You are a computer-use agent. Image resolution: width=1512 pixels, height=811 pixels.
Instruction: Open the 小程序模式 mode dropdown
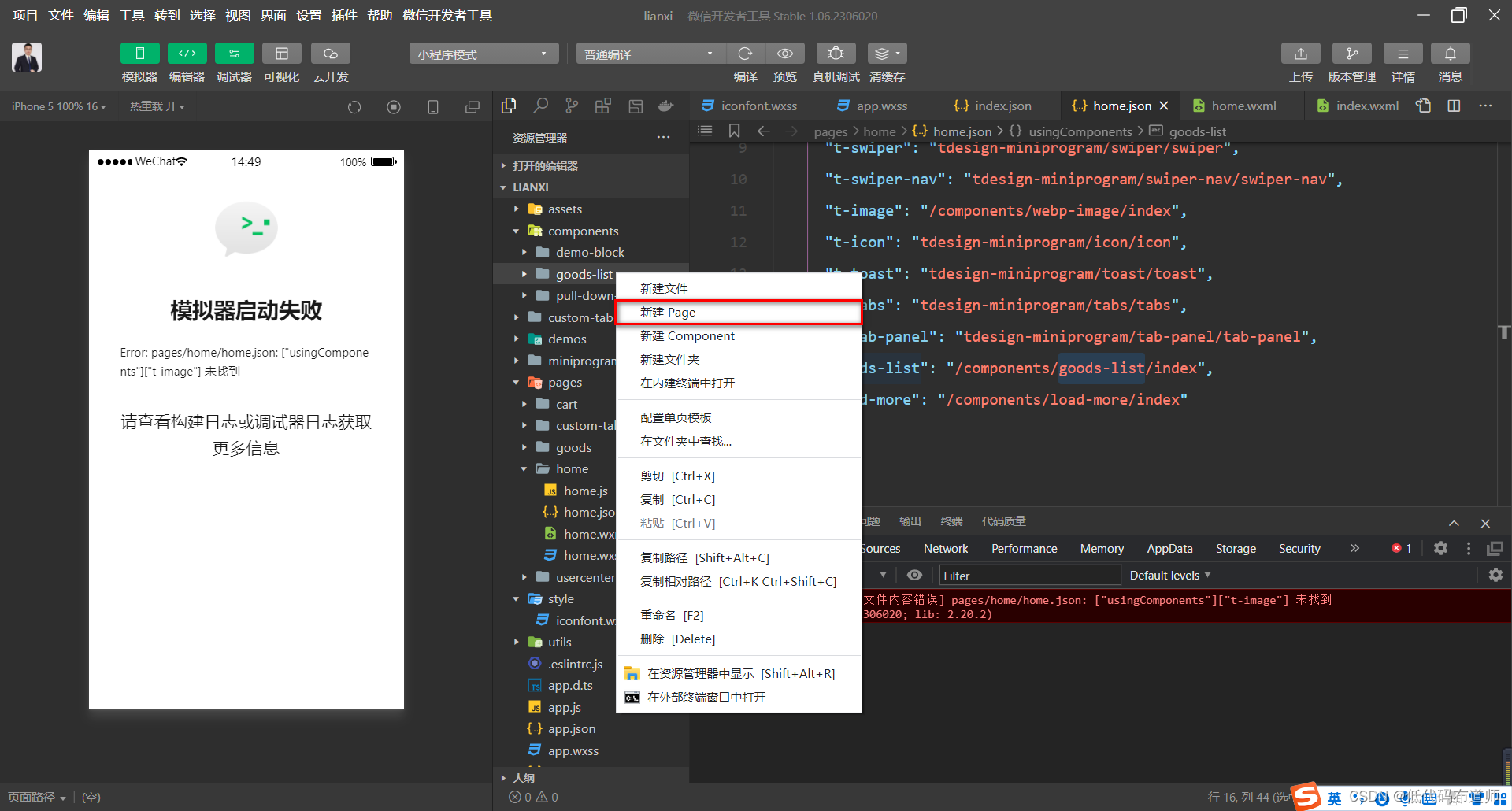(x=484, y=54)
